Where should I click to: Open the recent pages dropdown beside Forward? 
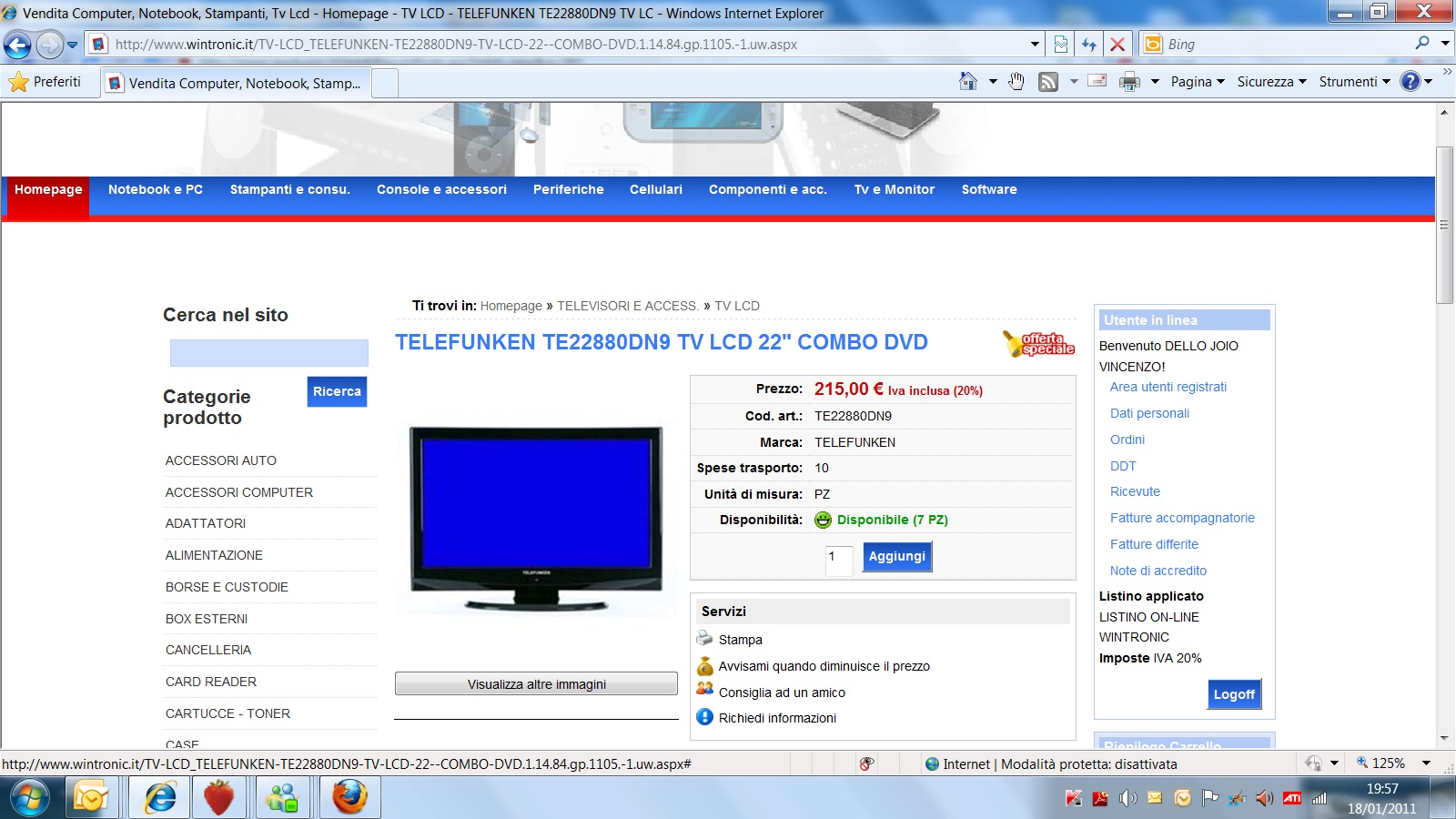[72, 44]
